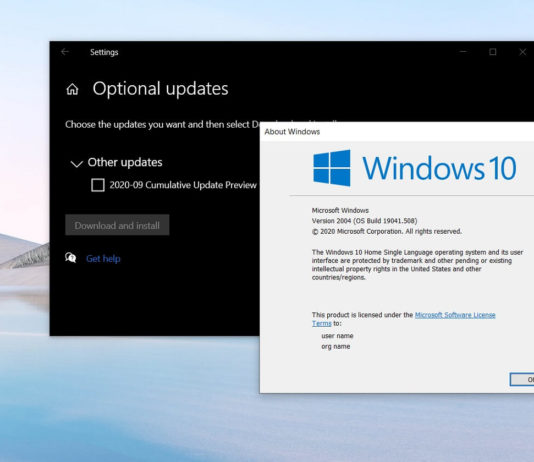Click the Get help chat icon
The height and width of the screenshot is (462, 534).
pos(71,258)
